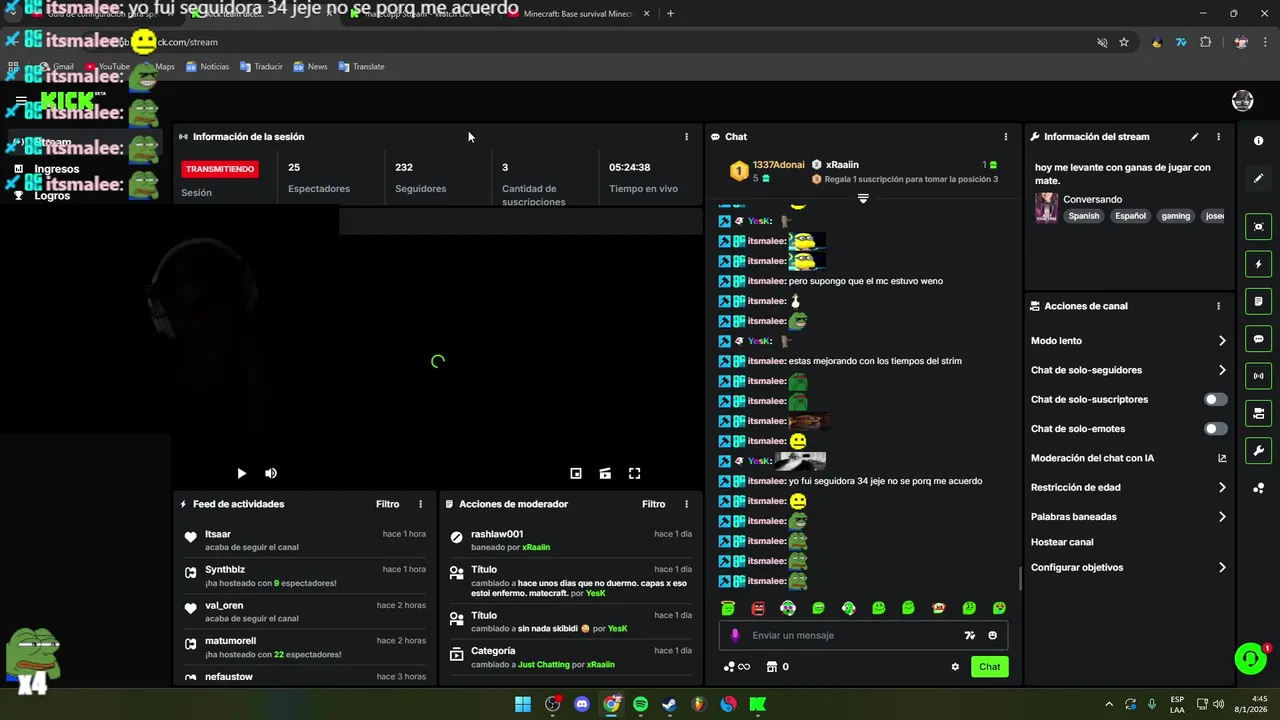Click the gaming stream tag
The image size is (1280, 720).
1175,216
